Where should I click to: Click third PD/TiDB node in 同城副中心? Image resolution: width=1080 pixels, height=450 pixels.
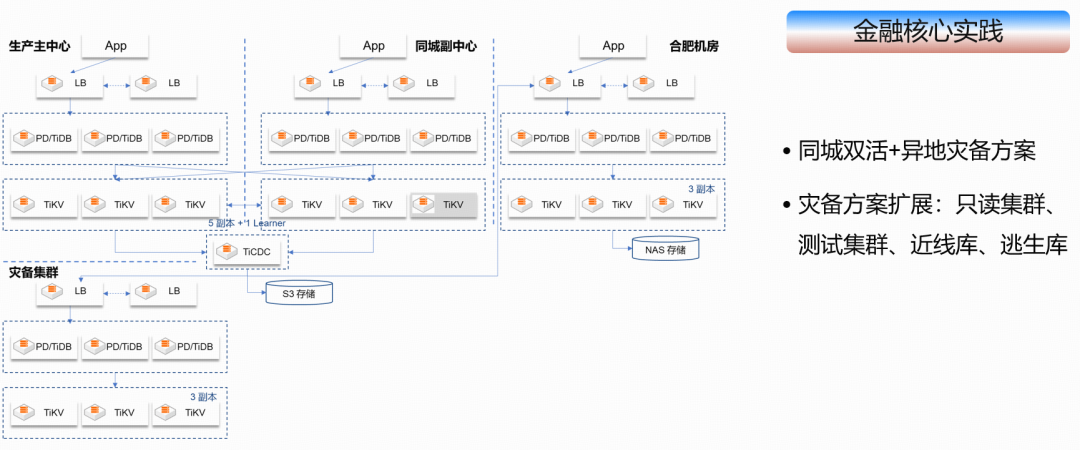[444, 139]
